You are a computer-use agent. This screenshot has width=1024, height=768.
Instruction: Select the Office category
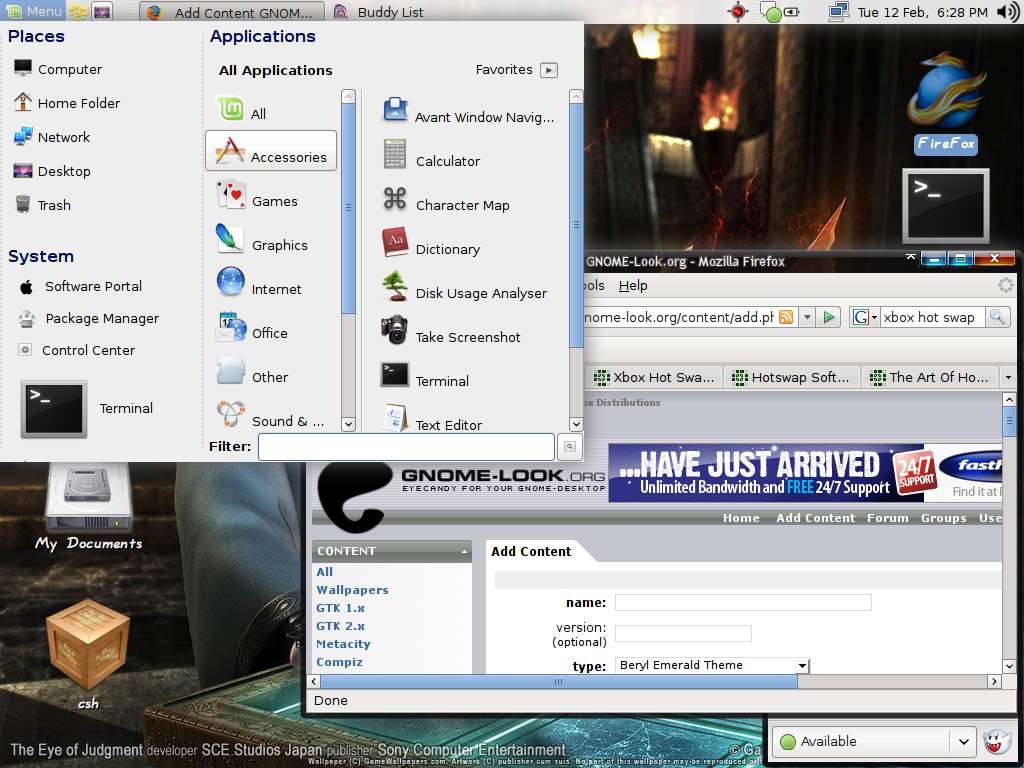tap(252, 328)
